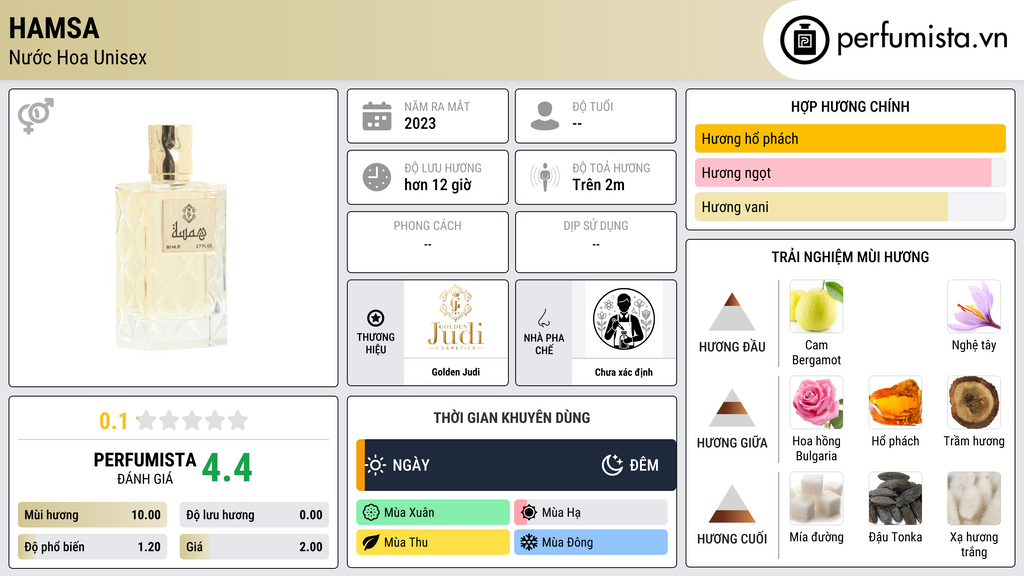
Task: Click the Mùi hương 10.00 rating bar
Action: click(x=93, y=515)
